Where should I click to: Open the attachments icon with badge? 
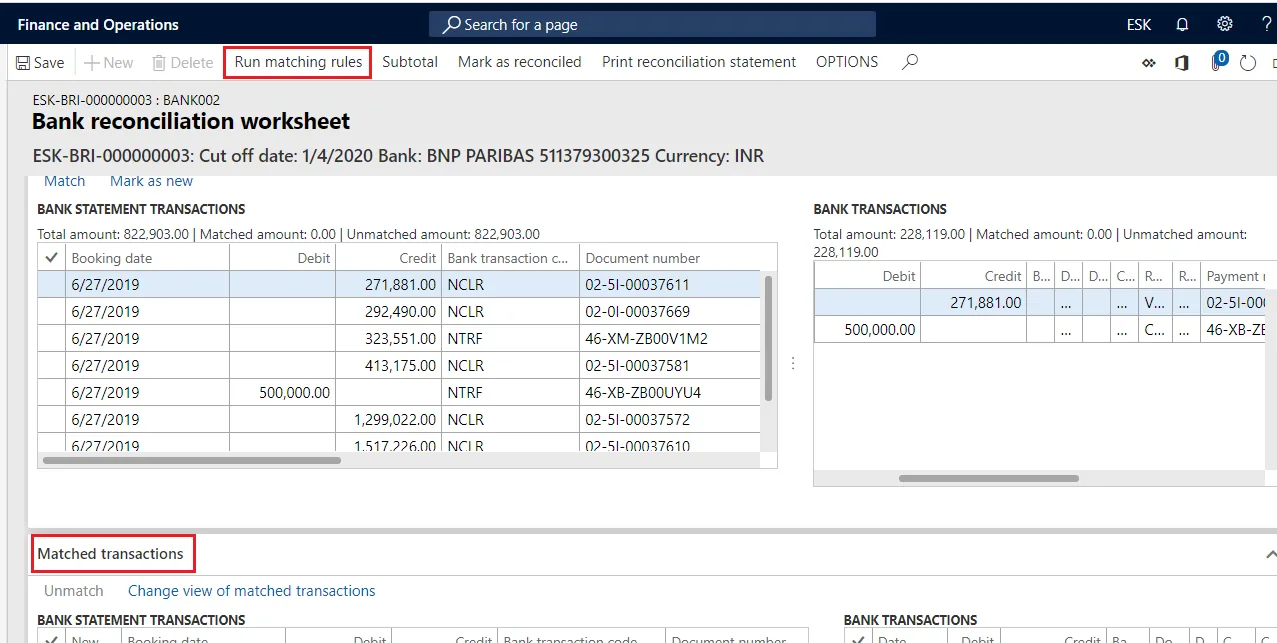[x=1218, y=61]
